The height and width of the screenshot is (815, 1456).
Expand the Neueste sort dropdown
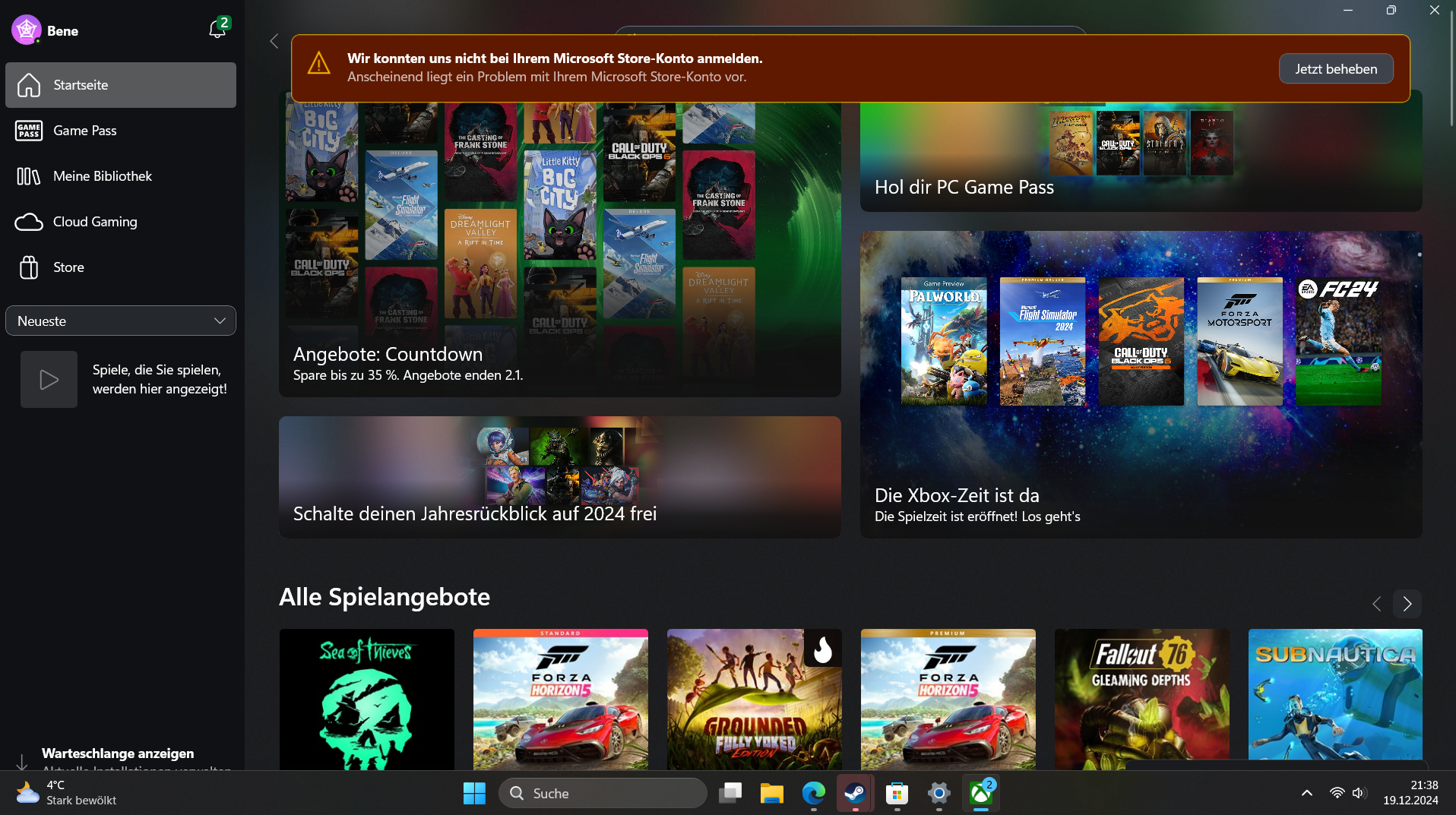(x=121, y=321)
